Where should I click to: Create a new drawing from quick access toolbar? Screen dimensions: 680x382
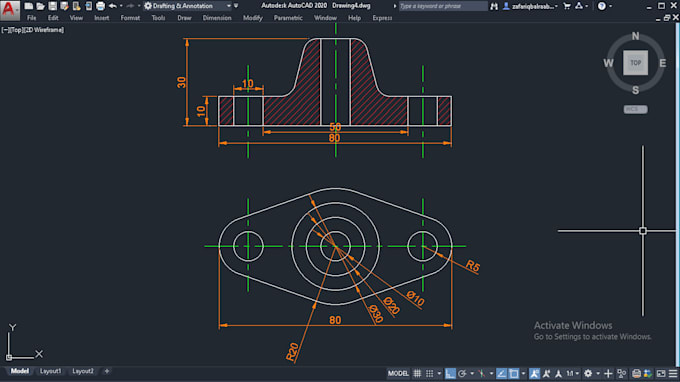coord(29,6)
